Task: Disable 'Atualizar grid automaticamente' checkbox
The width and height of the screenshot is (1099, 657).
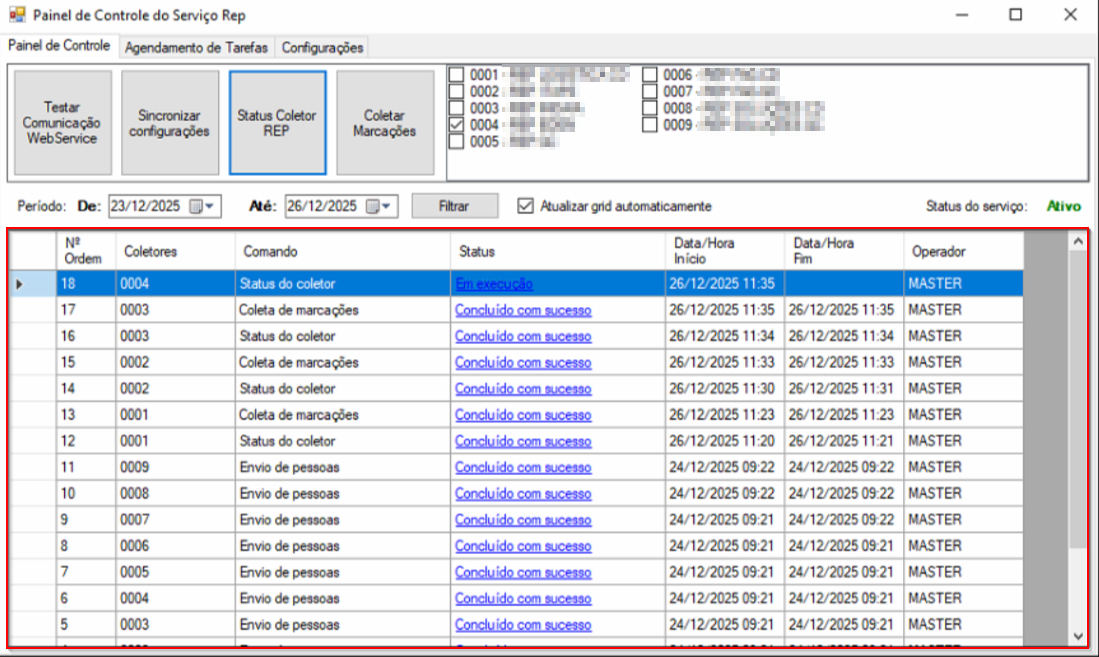Action: 526,206
